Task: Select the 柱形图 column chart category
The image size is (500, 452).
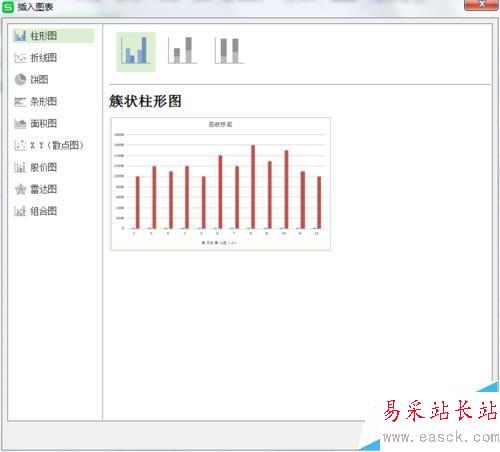Action: point(53,36)
